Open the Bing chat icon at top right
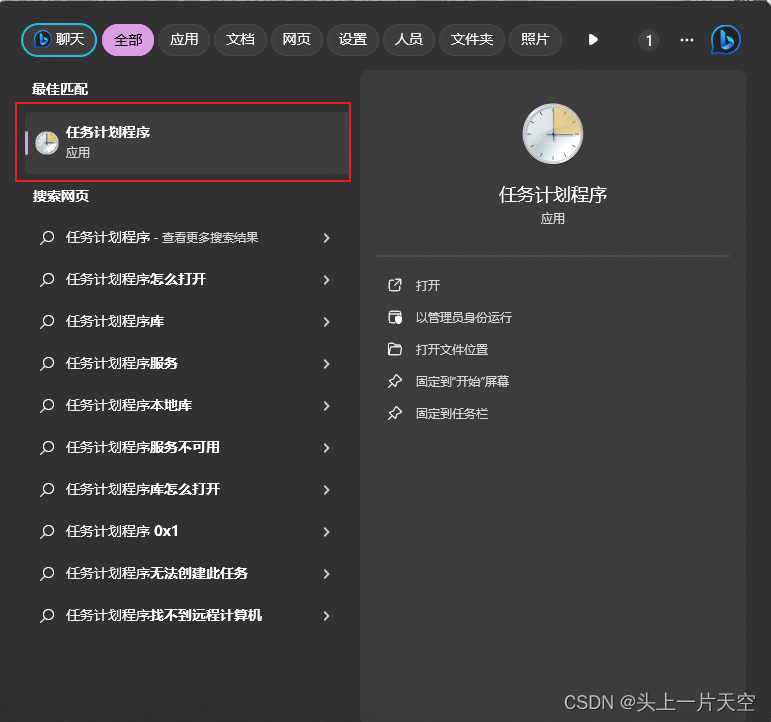Image resolution: width=771 pixels, height=722 pixels. point(726,40)
